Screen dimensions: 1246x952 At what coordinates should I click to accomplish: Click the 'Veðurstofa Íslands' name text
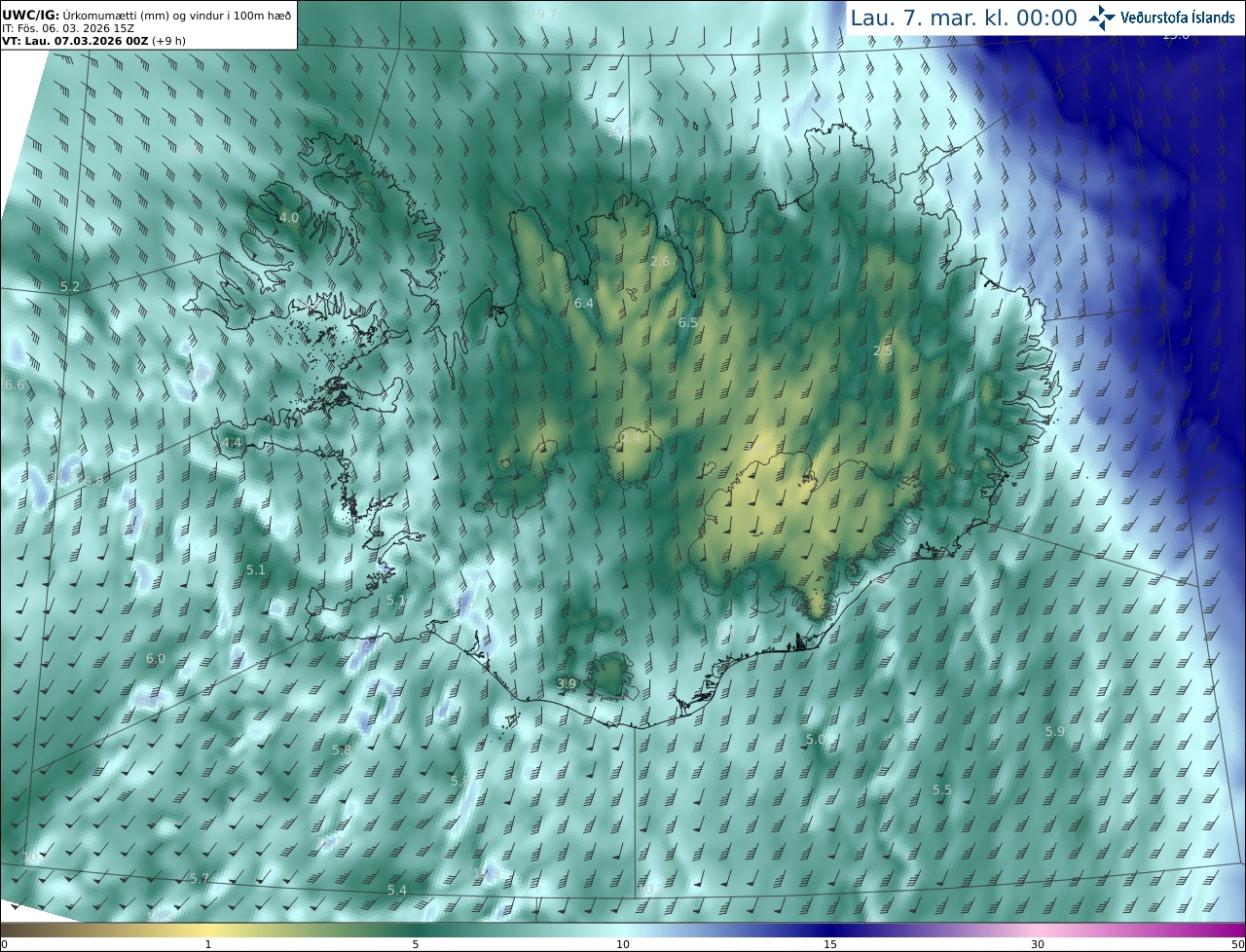[1178, 18]
